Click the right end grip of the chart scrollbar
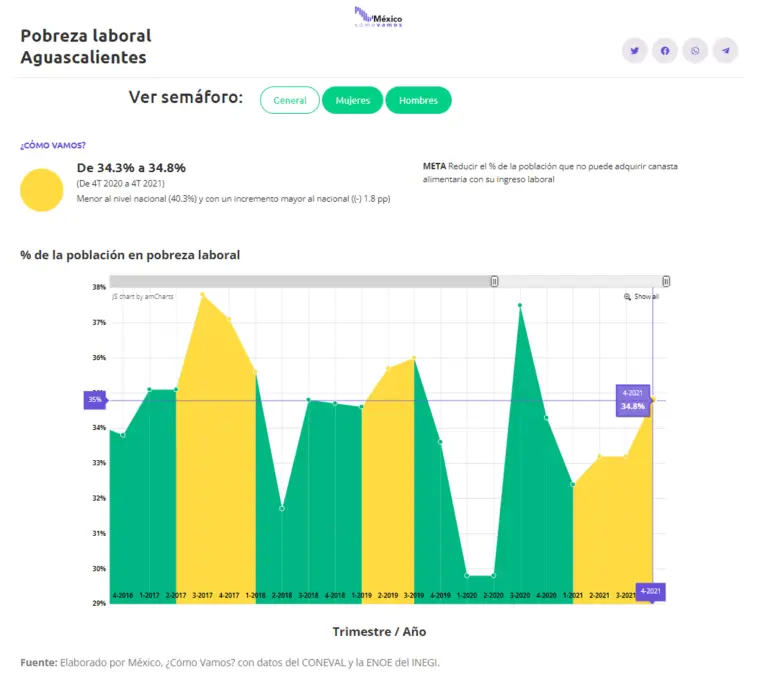This screenshot has width=768, height=695. tap(666, 282)
